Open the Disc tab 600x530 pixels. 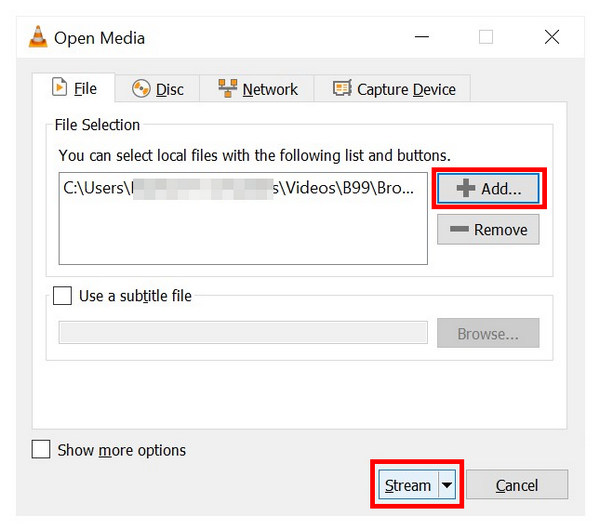[x=157, y=89]
